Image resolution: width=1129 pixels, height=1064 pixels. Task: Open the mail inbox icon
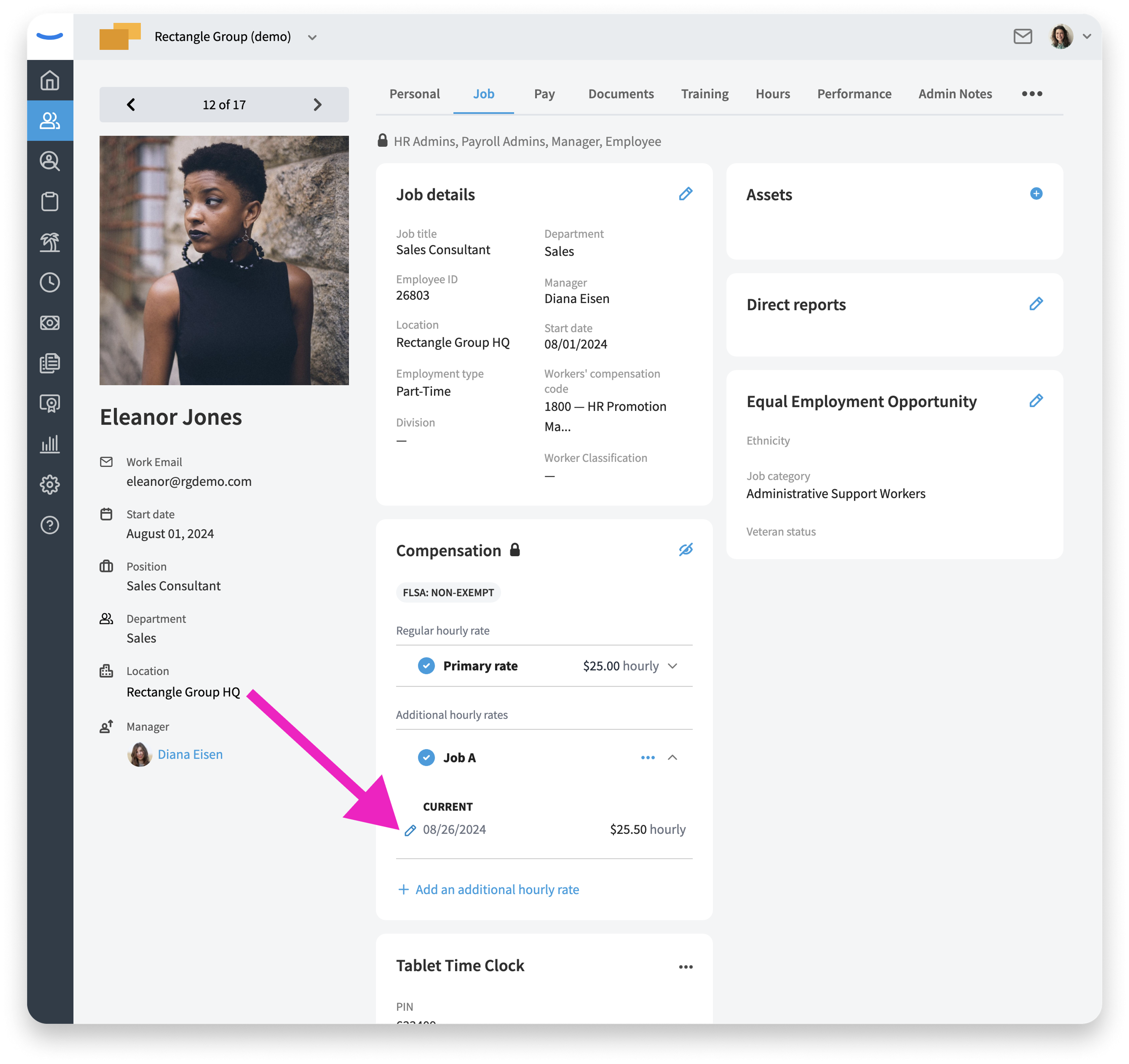click(x=1022, y=36)
